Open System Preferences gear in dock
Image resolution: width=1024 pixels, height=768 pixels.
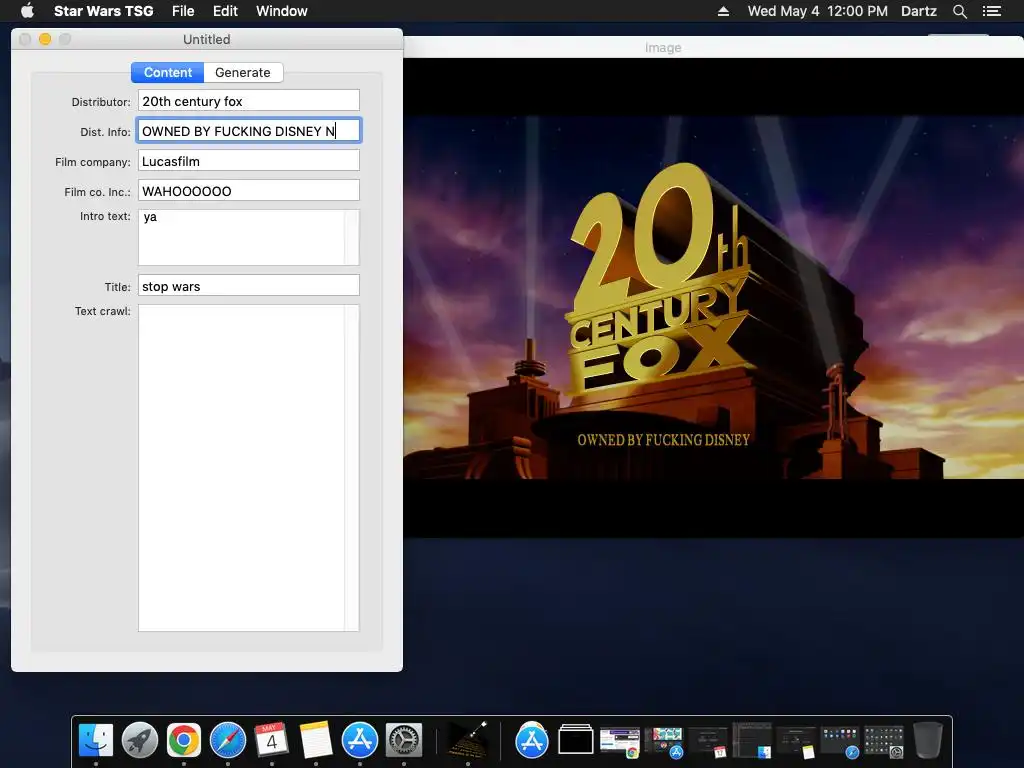click(404, 740)
